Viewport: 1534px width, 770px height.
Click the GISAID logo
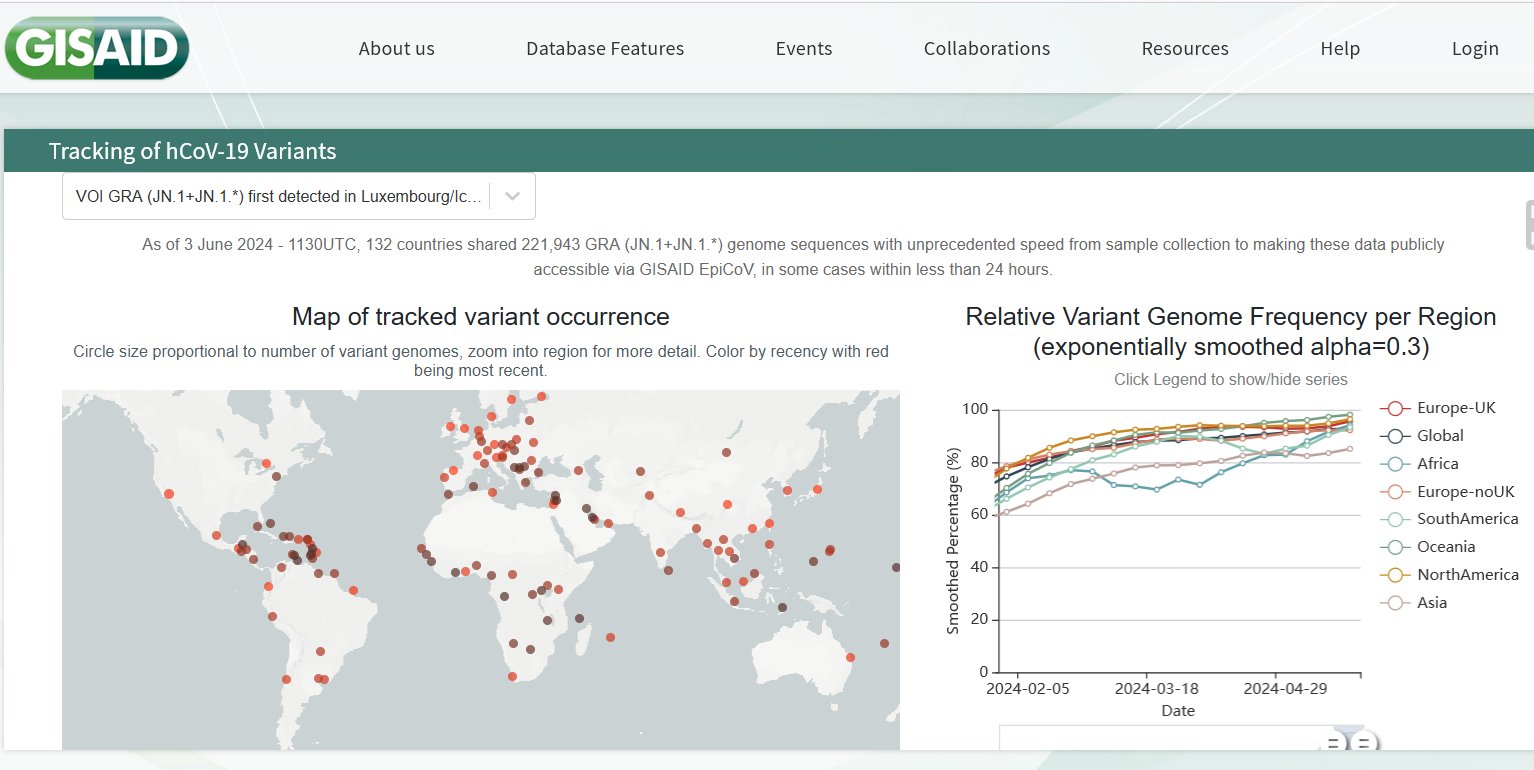97,48
